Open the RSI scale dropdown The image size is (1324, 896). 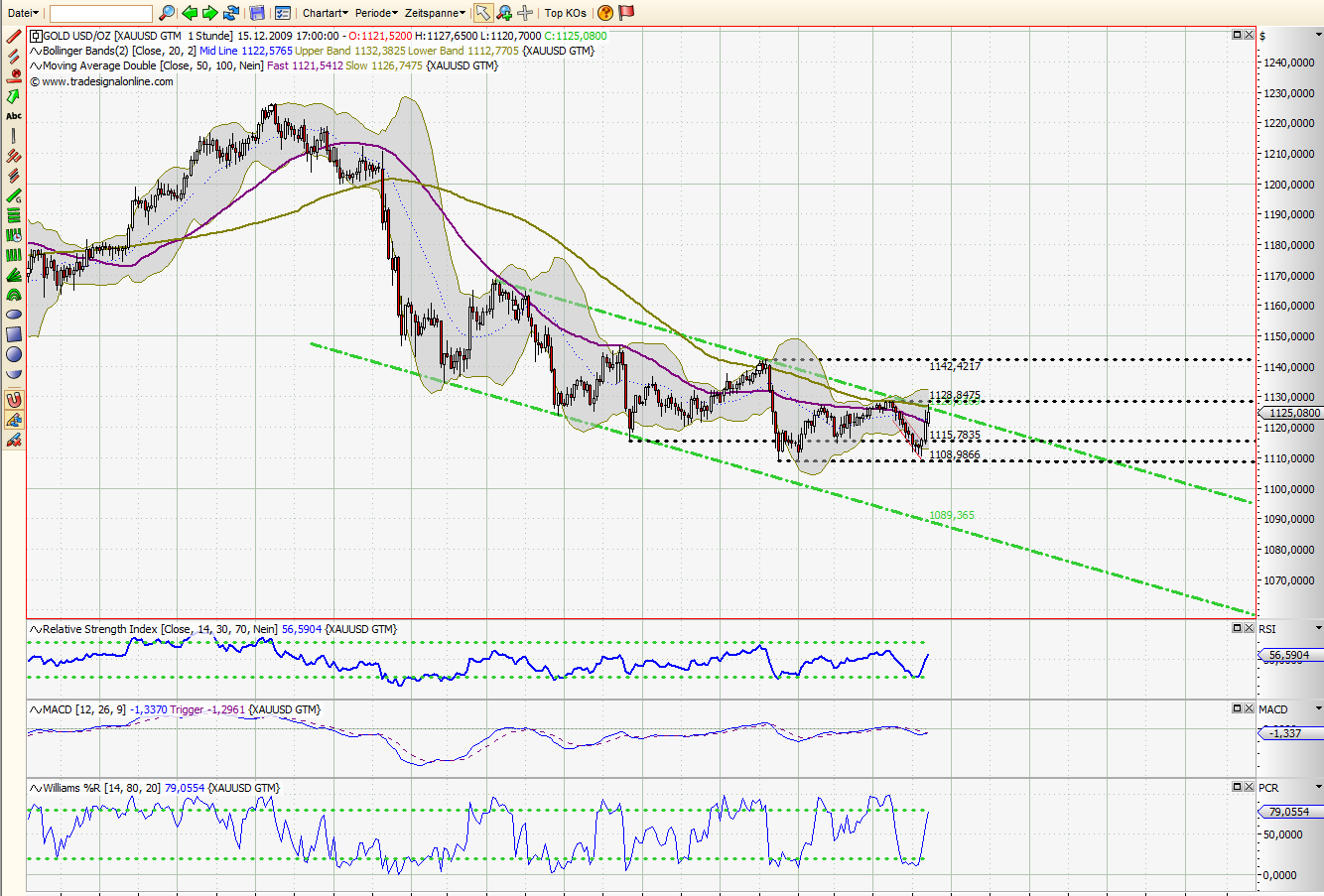click(1319, 629)
